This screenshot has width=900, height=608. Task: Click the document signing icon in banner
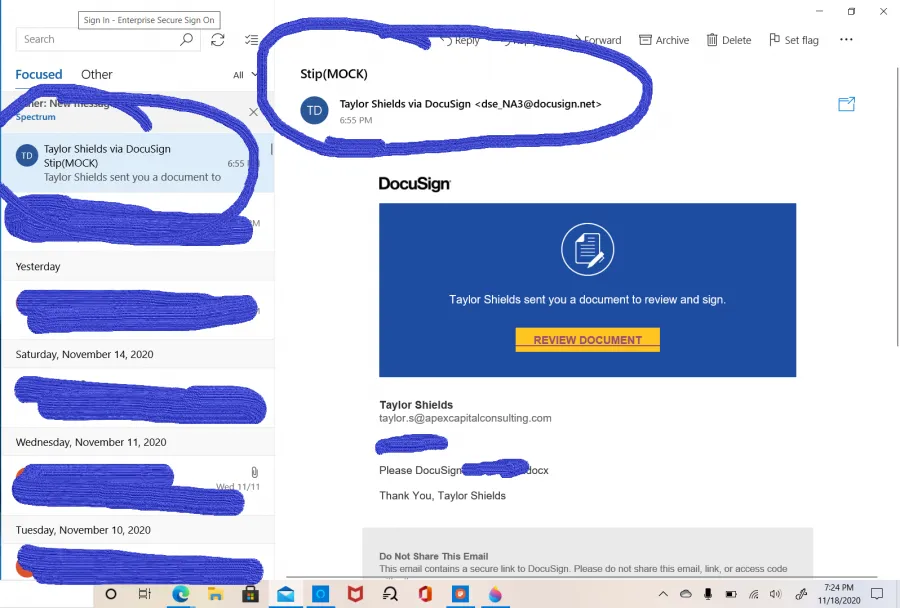588,250
